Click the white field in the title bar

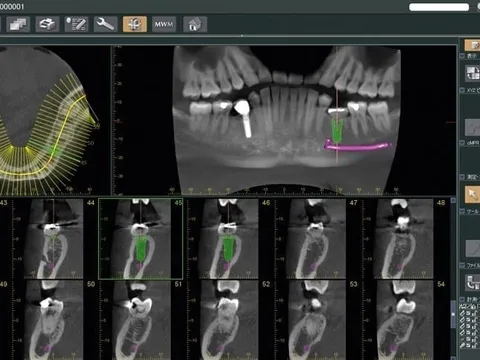coord(439,7)
